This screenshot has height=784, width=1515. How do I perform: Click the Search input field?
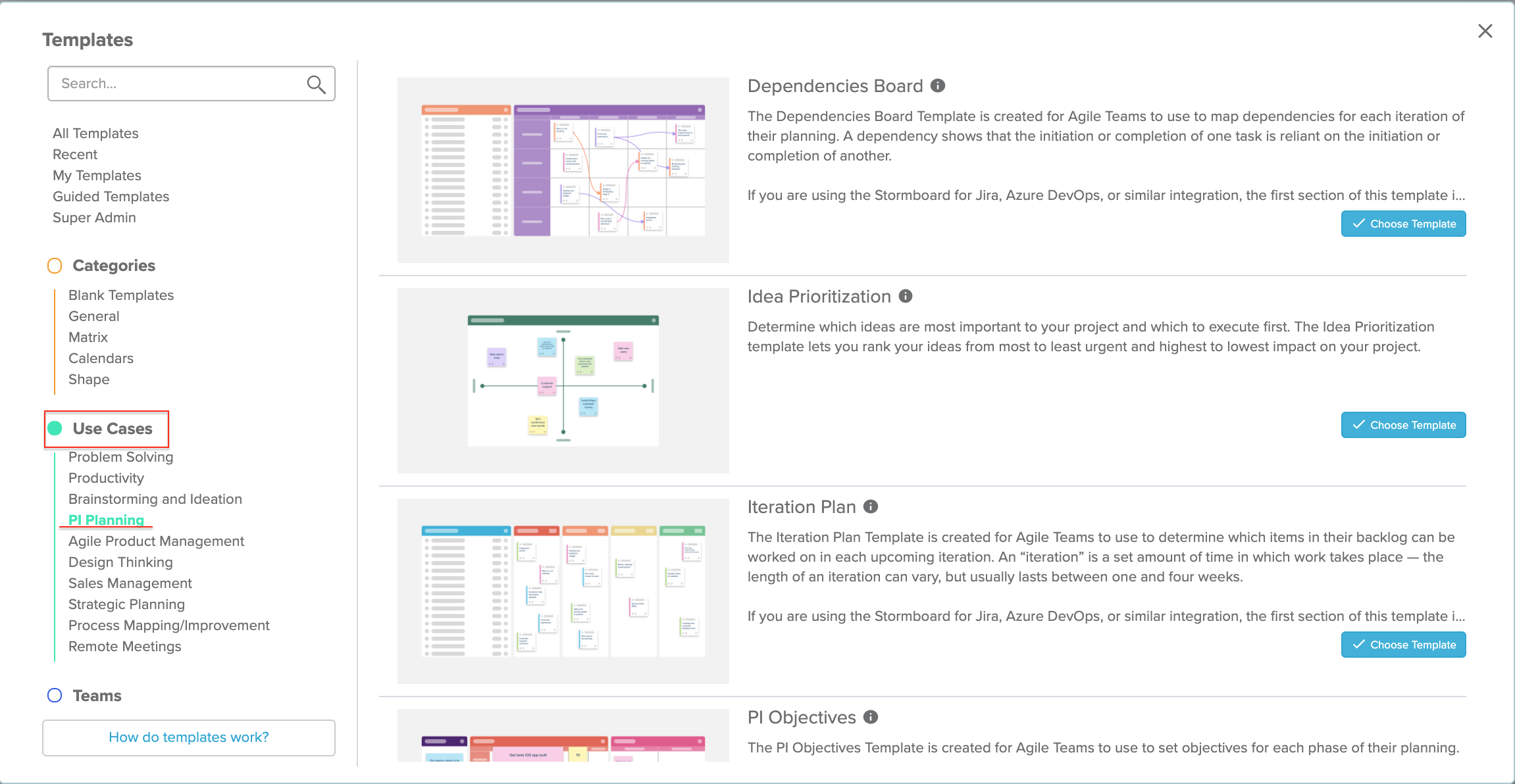pos(190,83)
